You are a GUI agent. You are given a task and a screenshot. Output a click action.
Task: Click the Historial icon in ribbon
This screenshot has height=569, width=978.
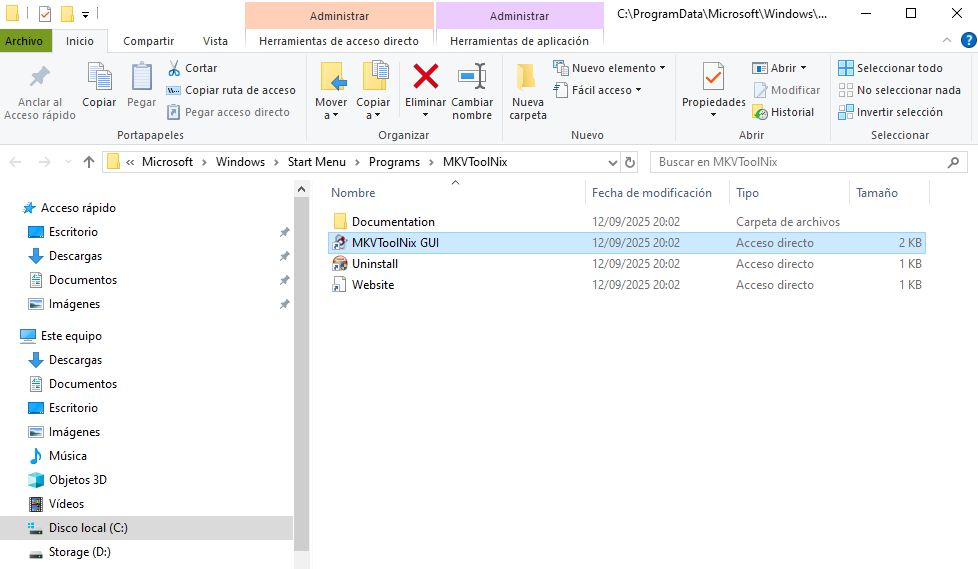760,112
